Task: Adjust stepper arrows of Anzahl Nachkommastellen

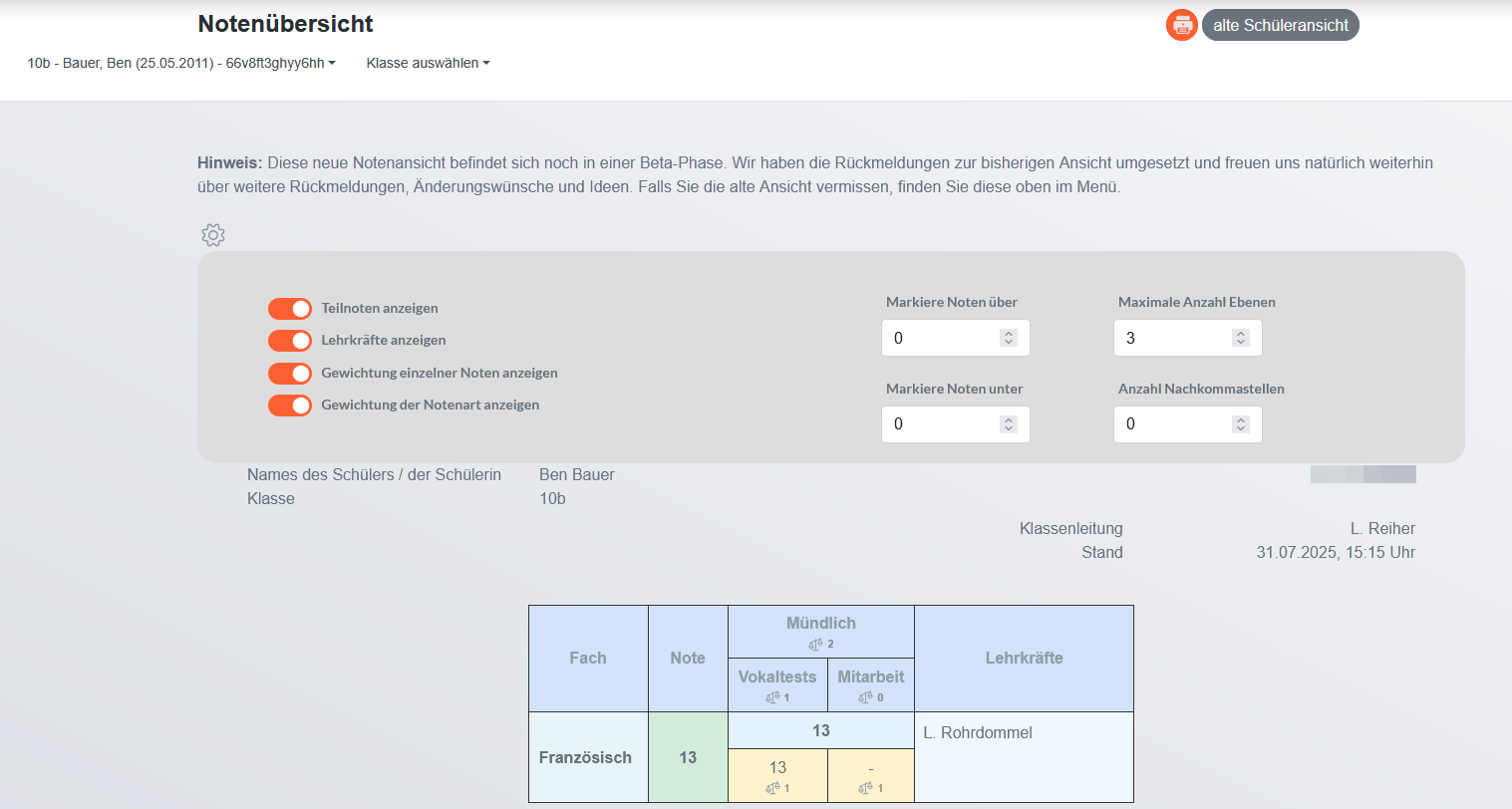Action: 1241,424
